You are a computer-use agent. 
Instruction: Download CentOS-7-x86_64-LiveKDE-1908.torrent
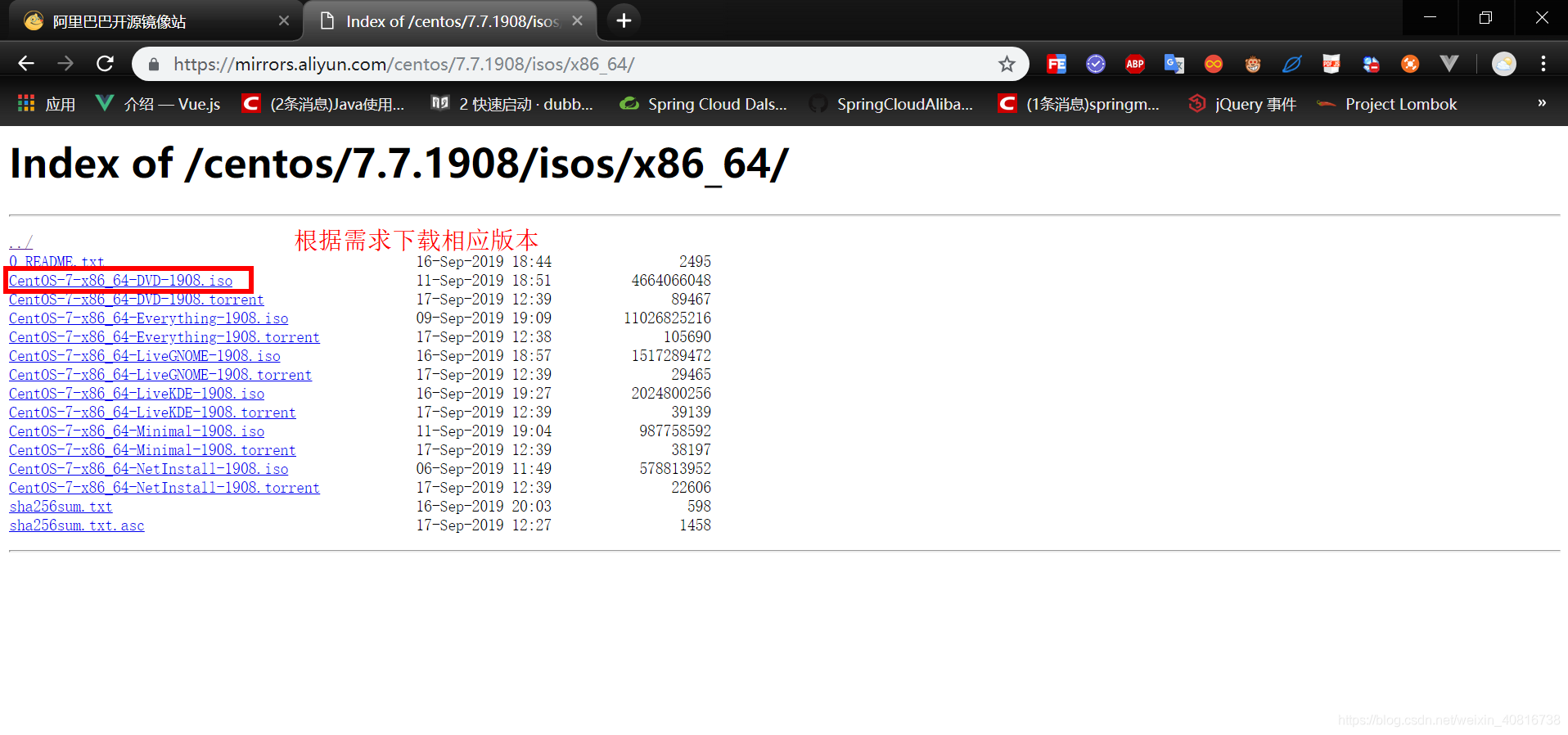152,413
